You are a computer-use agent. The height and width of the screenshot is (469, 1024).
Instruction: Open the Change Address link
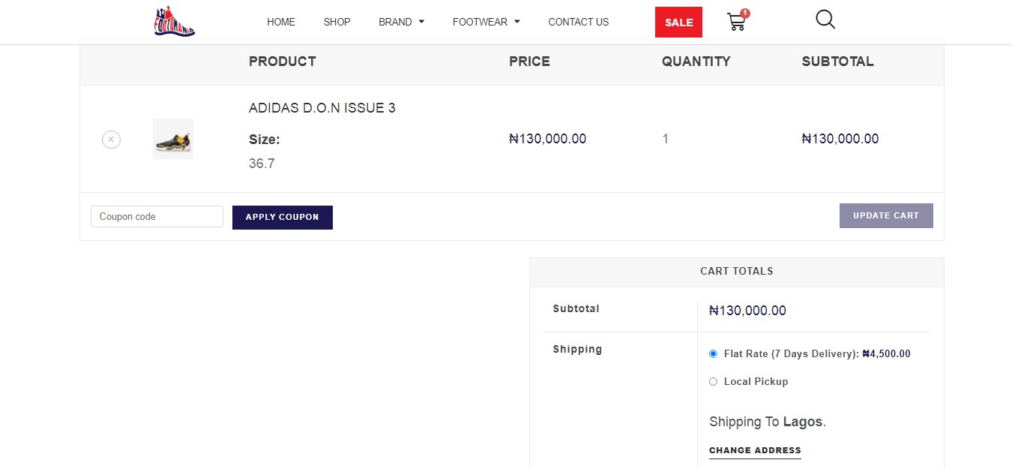tap(754, 451)
